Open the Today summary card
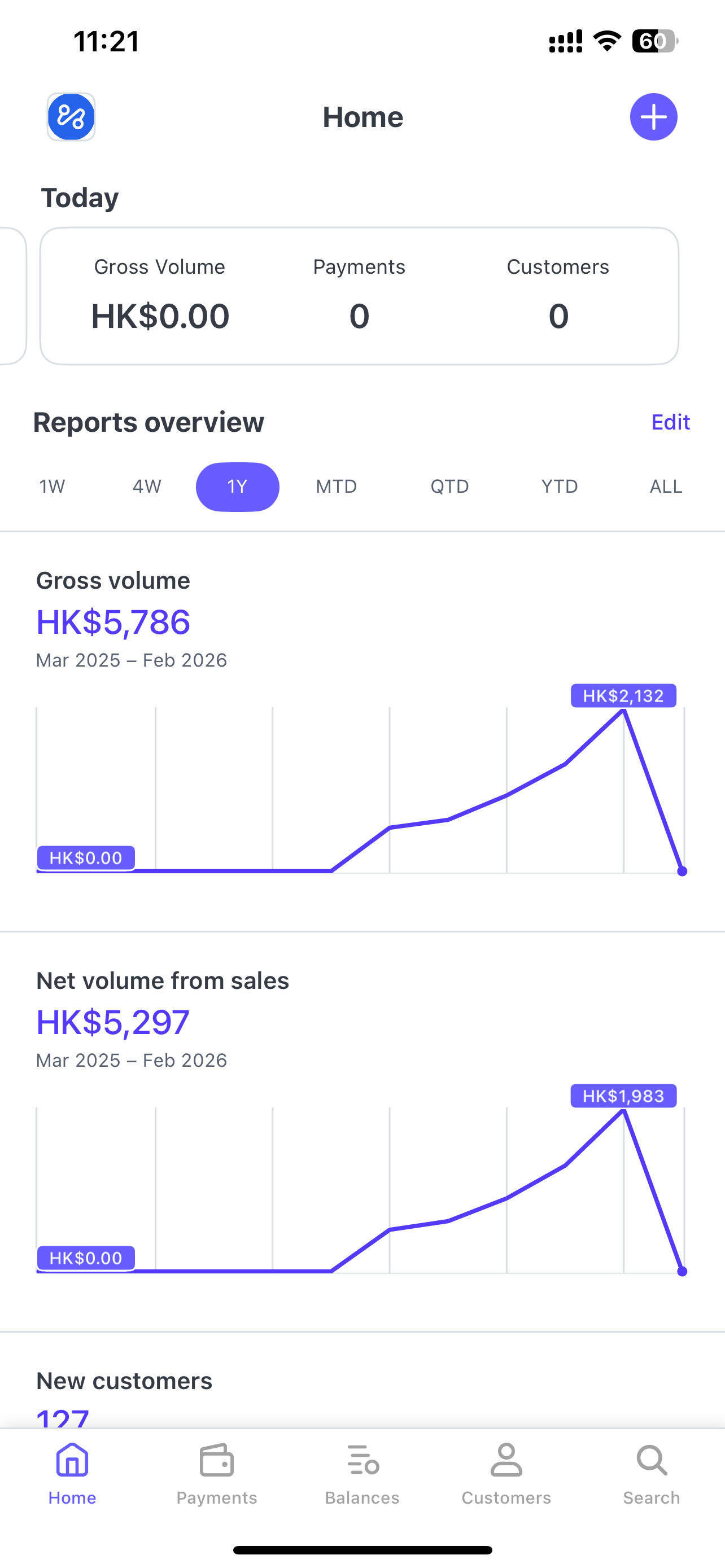The height and width of the screenshot is (1568, 725). [359, 296]
